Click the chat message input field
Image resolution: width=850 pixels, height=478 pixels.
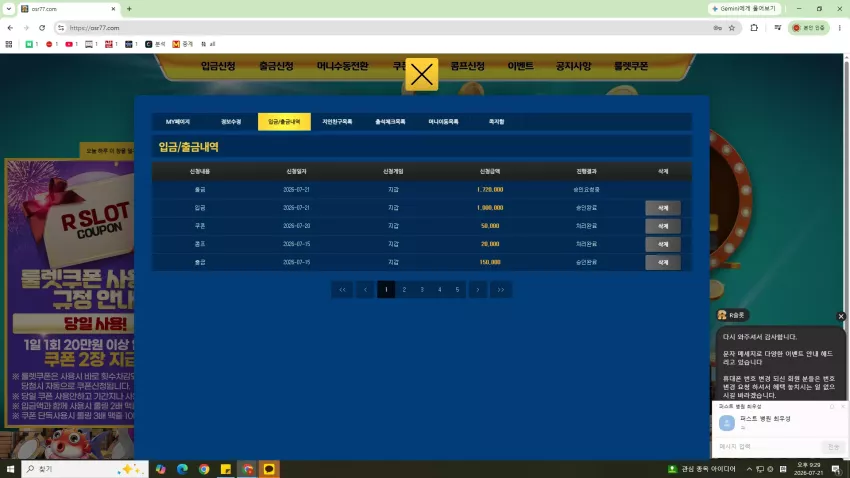click(x=769, y=447)
